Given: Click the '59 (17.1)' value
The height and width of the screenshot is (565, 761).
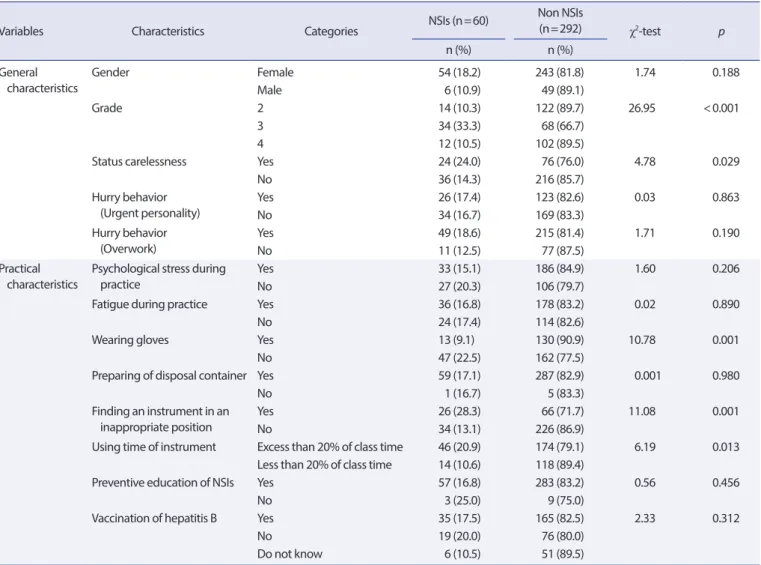Looking at the screenshot, I should coord(459,376).
